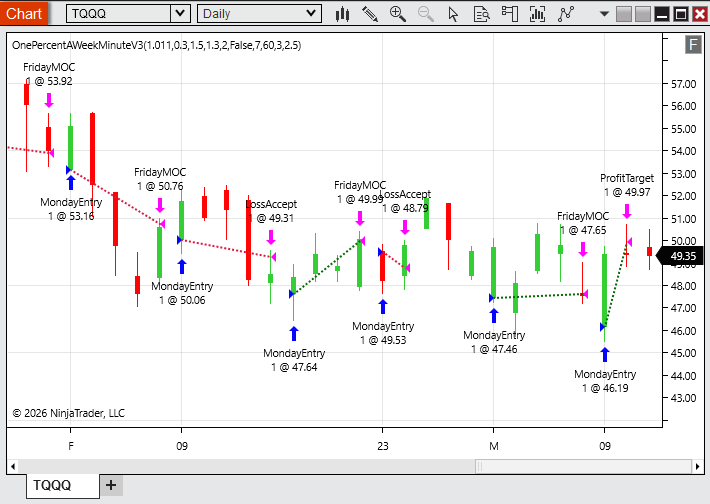Minimize the chart window

pos(662,14)
